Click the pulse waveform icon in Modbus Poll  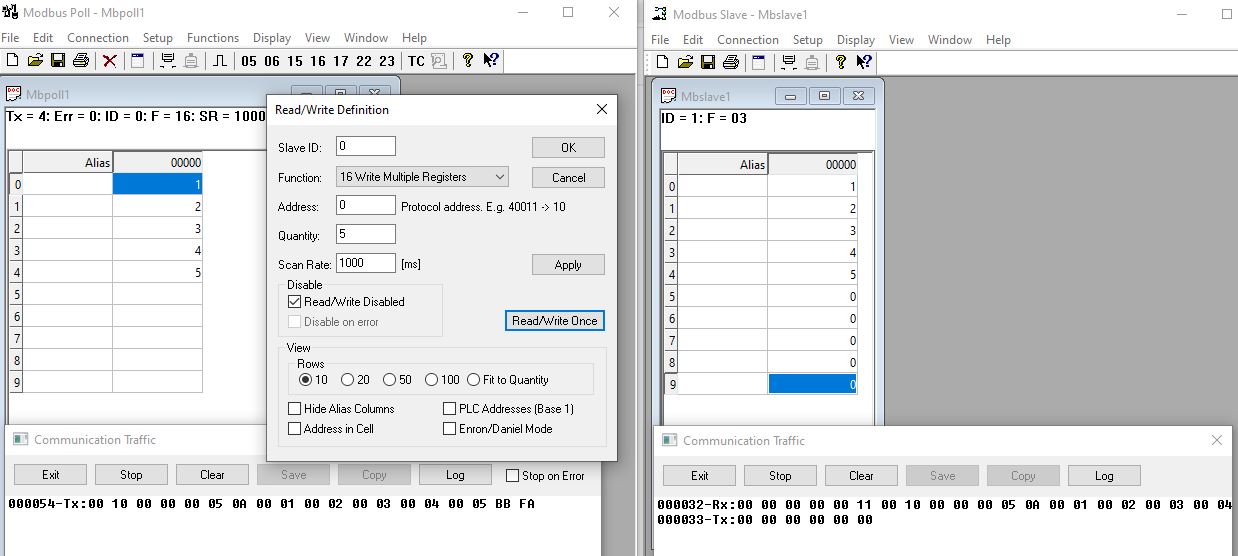coord(219,61)
